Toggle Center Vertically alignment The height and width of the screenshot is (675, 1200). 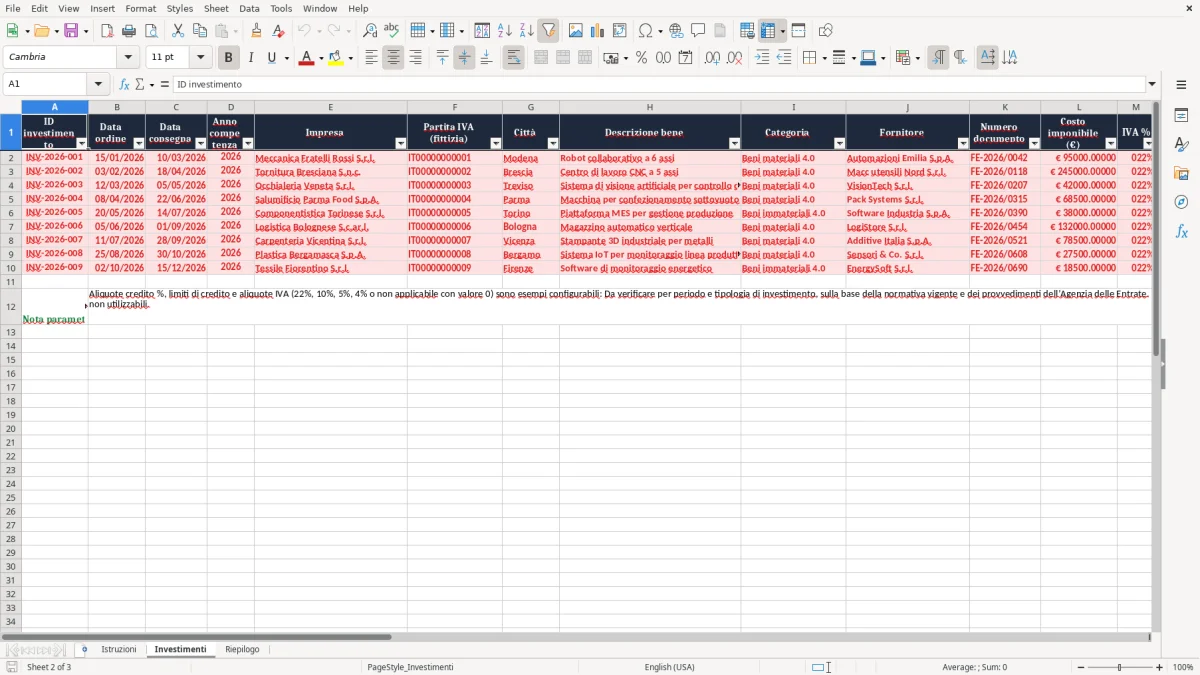(x=465, y=58)
